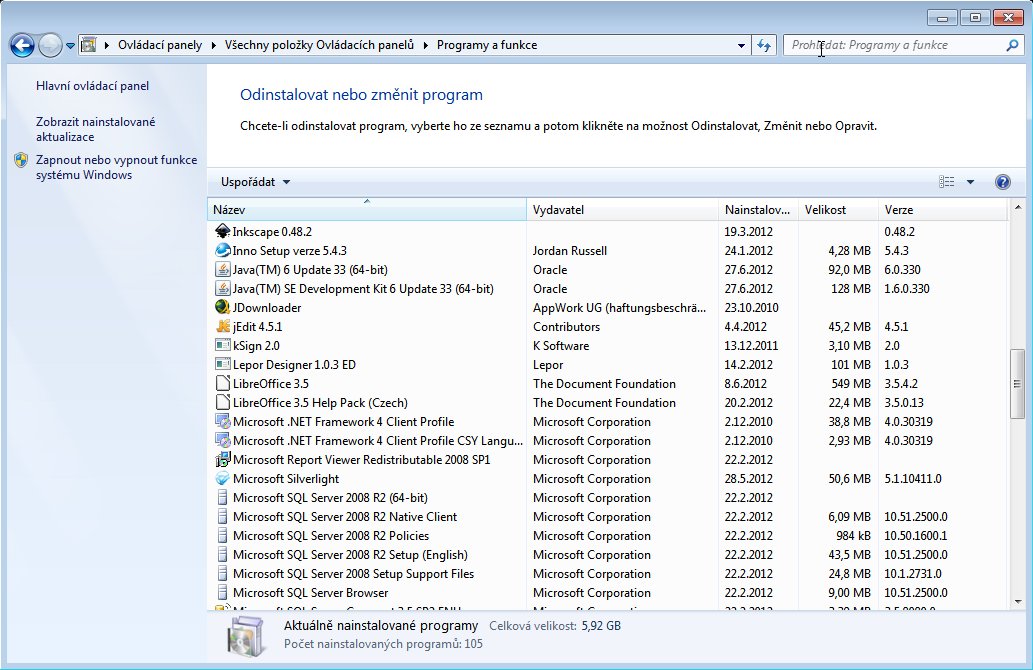Screen dimensions: 1033x670
Task: Click the jEdit 4.5.1 icon
Action: tap(223, 327)
